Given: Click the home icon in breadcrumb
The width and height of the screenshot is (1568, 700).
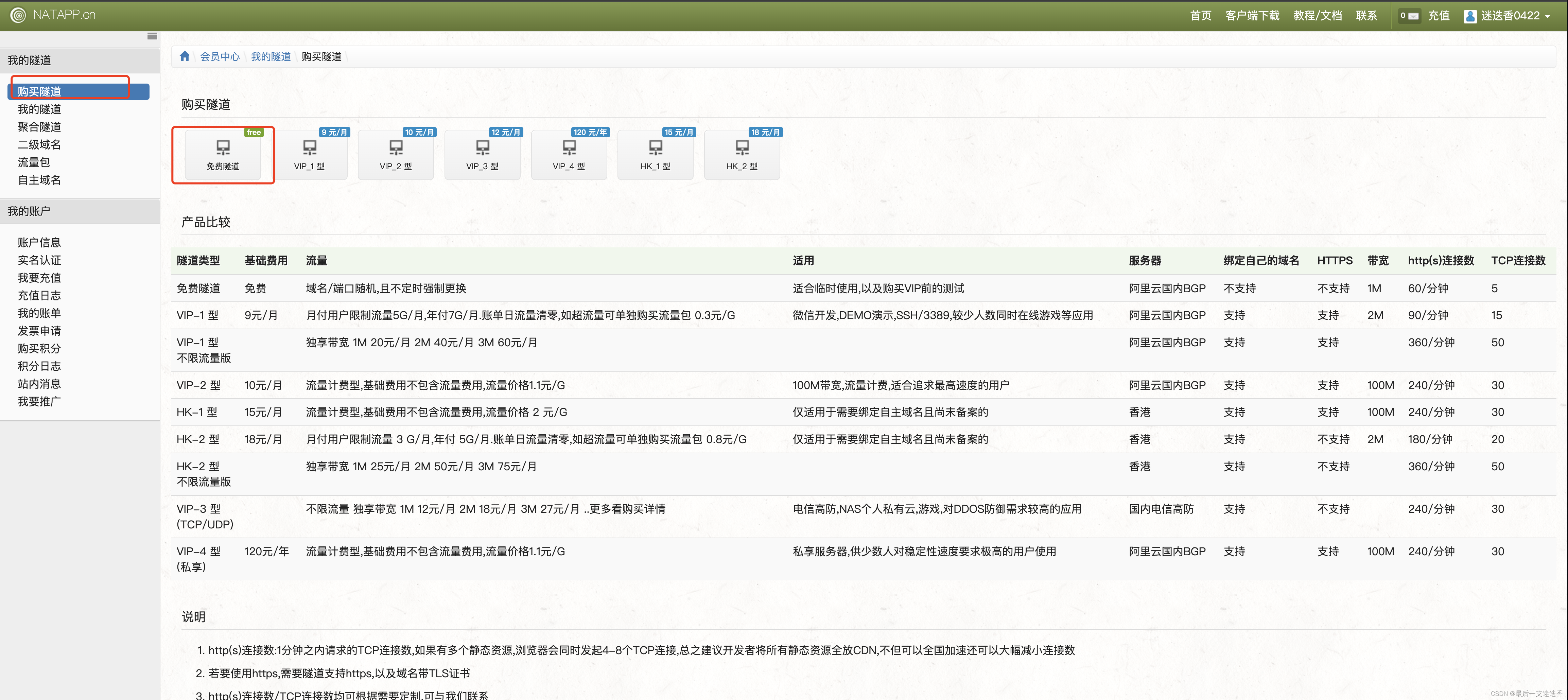Looking at the screenshot, I should [185, 56].
